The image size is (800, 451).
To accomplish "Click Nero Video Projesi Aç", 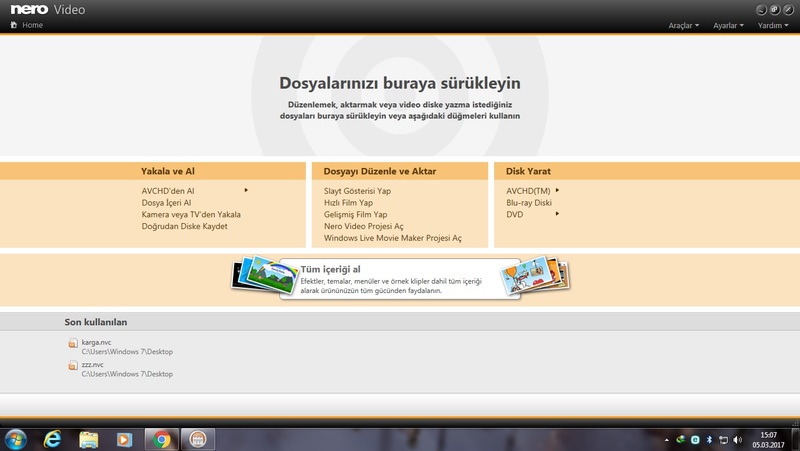I will [363, 226].
